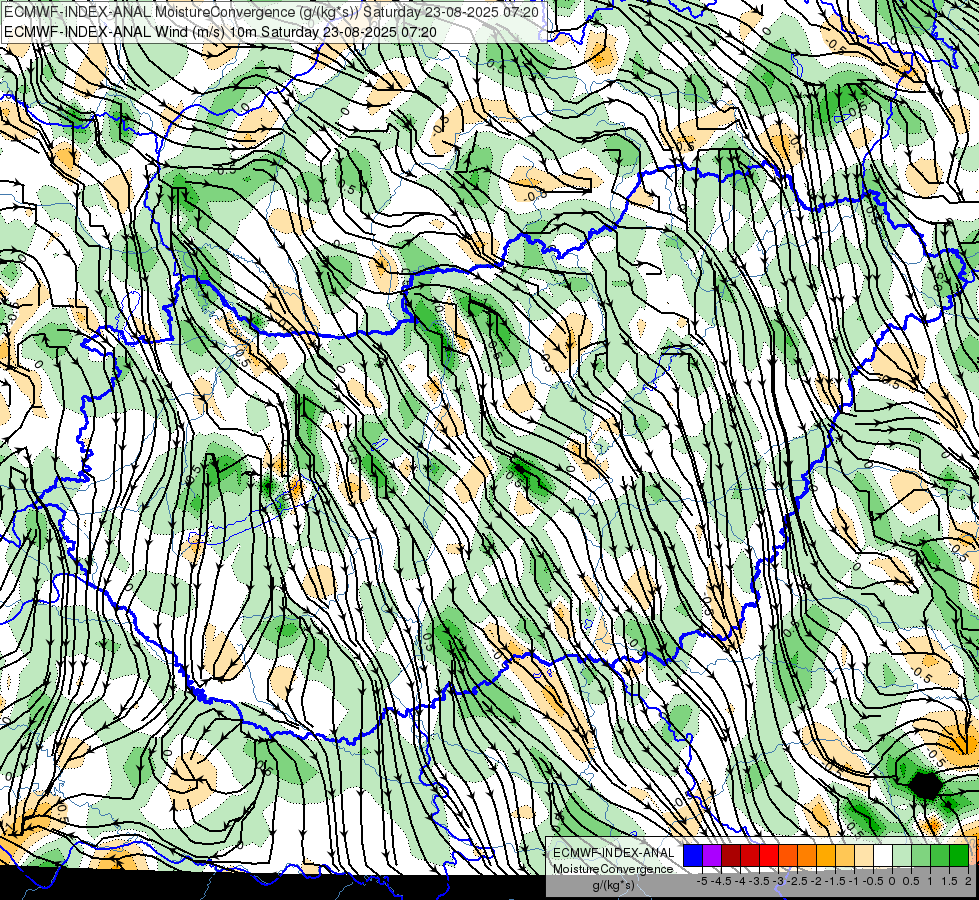Screen dimensions: 979x900
Task: Select the pale green swatch between 0 and 0.5
Action: (902, 855)
